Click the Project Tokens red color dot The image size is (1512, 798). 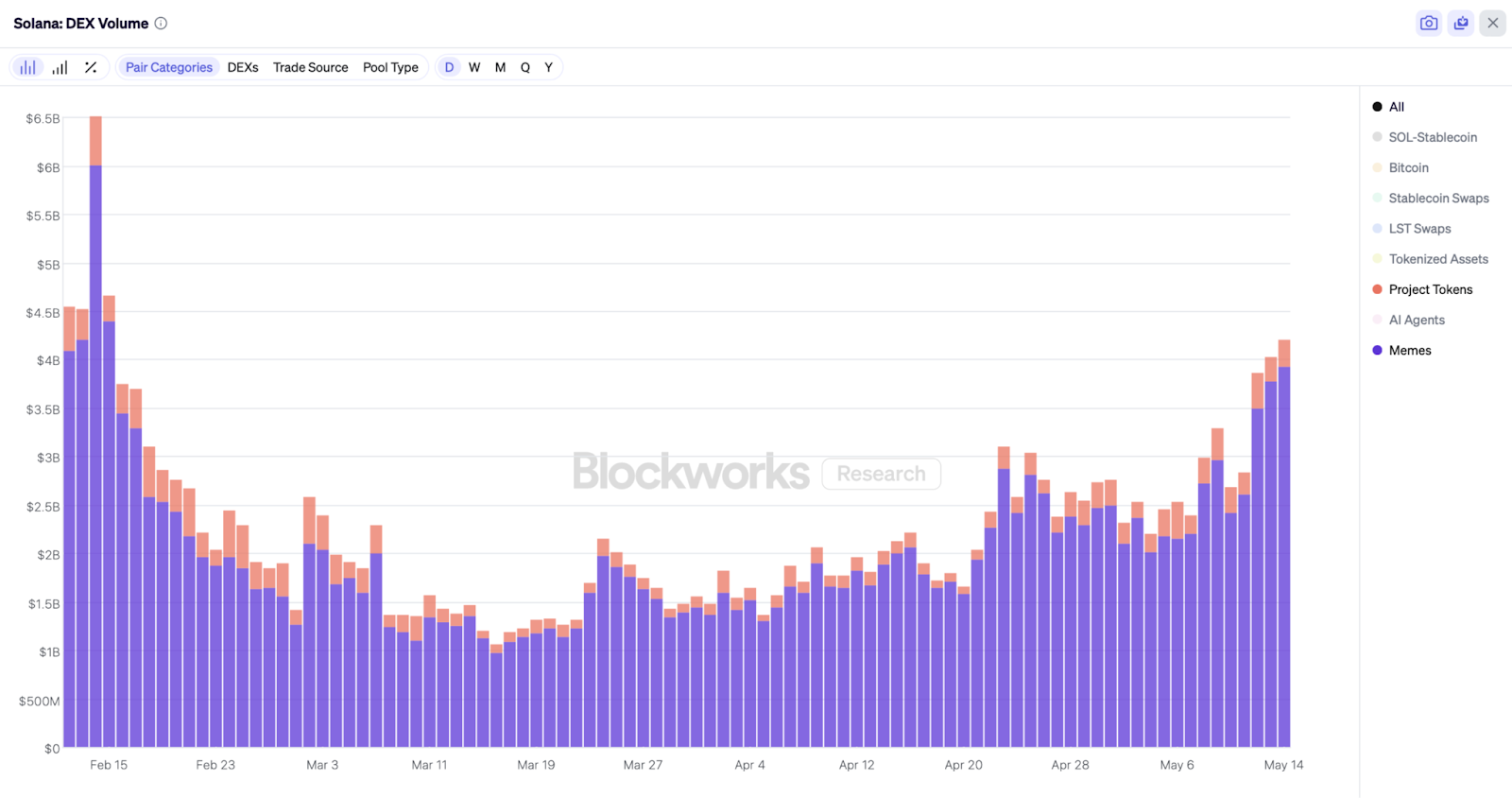(1377, 289)
